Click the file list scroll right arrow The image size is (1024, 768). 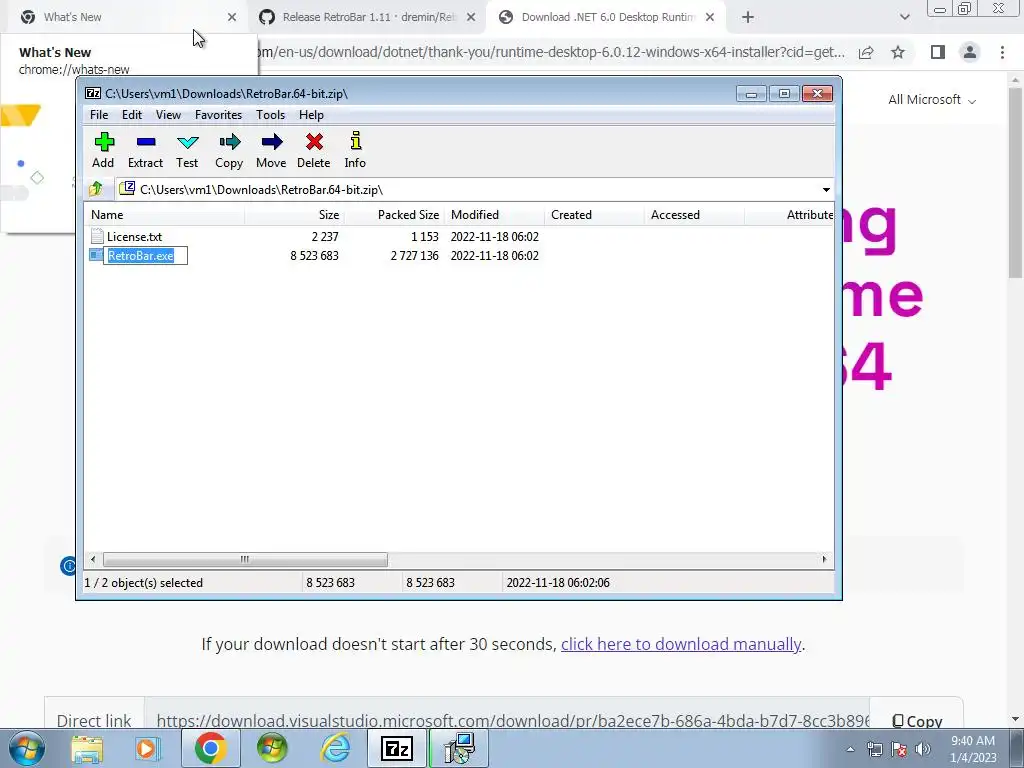pyautogui.click(x=824, y=560)
